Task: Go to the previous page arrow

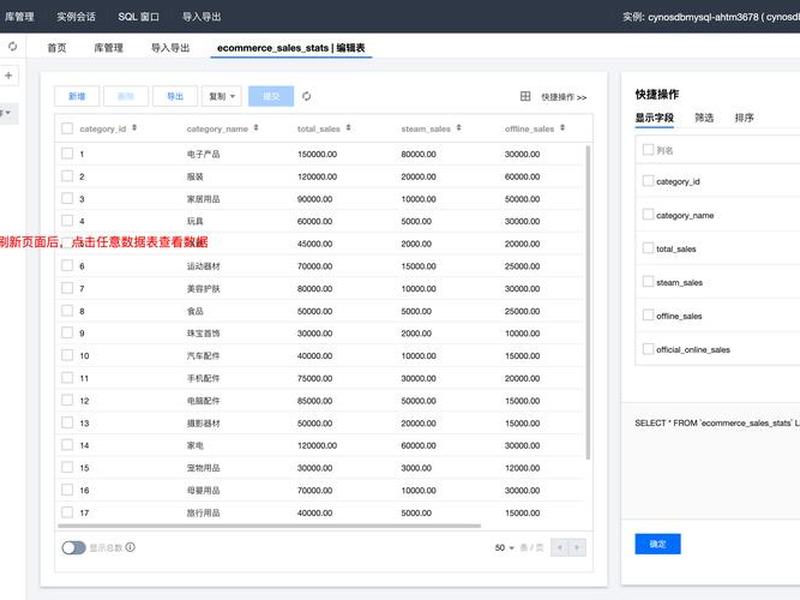Action: point(560,547)
